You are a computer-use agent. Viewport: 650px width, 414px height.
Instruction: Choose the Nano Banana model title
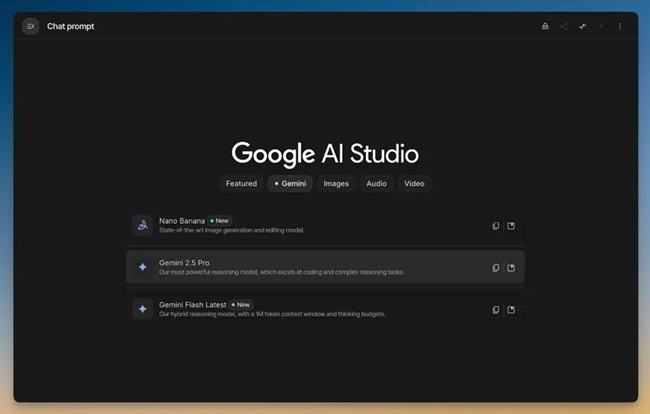181,220
